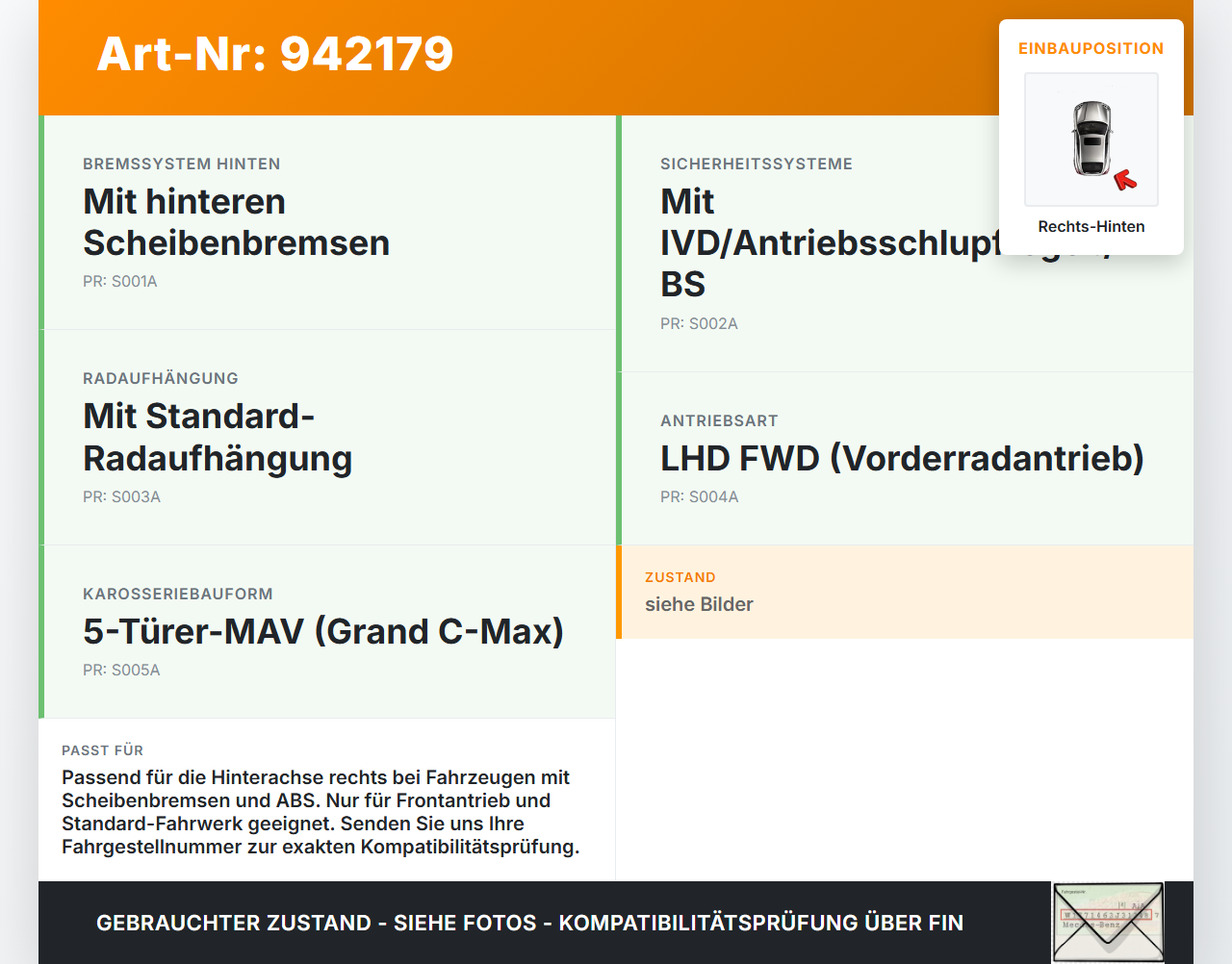Open the vehicle registration thumbnail in footer

(1108, 923)
